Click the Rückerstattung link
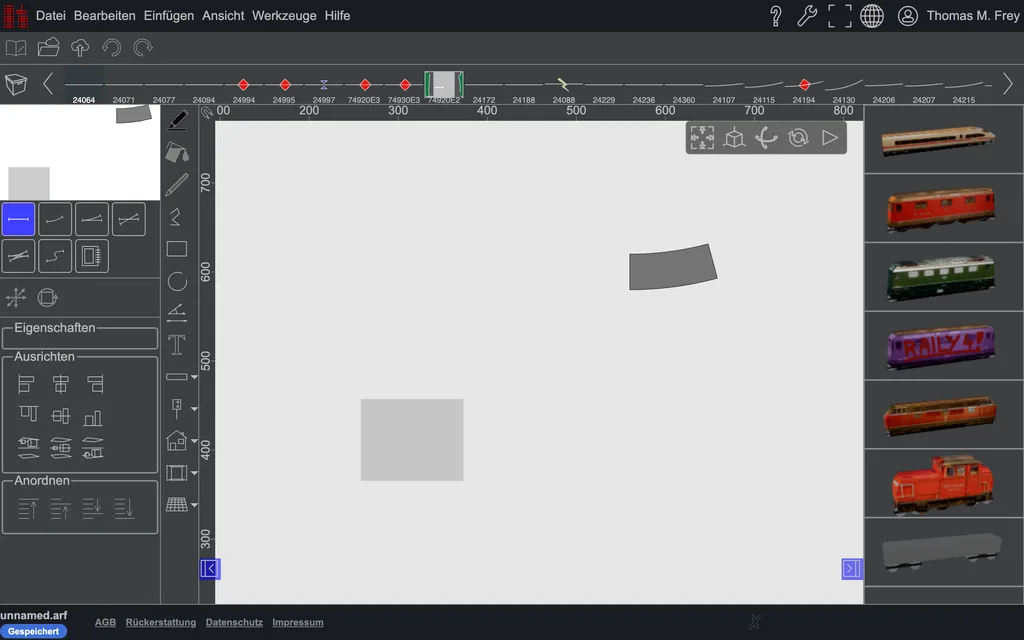 161,622
